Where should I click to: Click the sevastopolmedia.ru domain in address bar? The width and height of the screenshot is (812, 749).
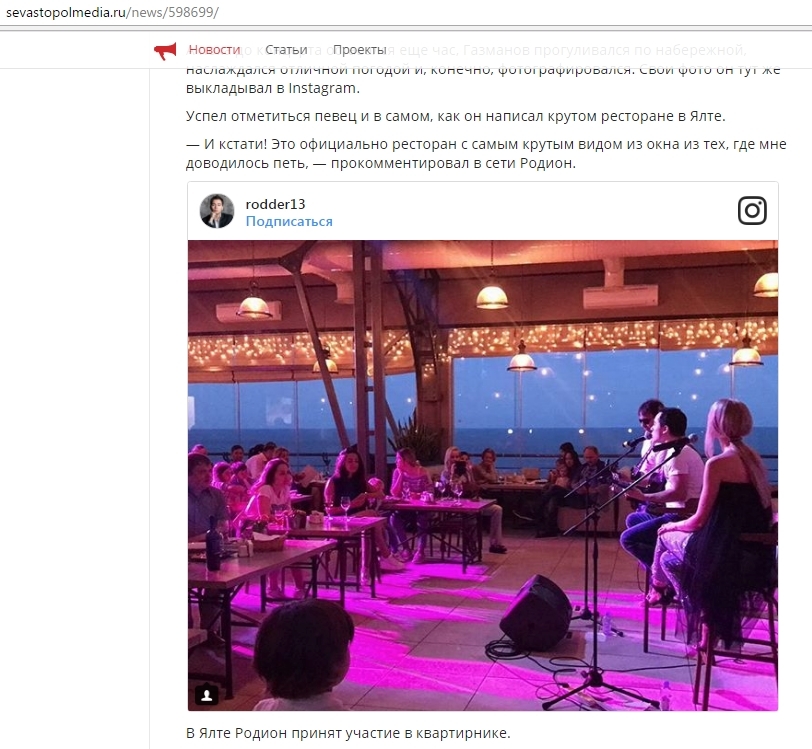tap(66, 12)
